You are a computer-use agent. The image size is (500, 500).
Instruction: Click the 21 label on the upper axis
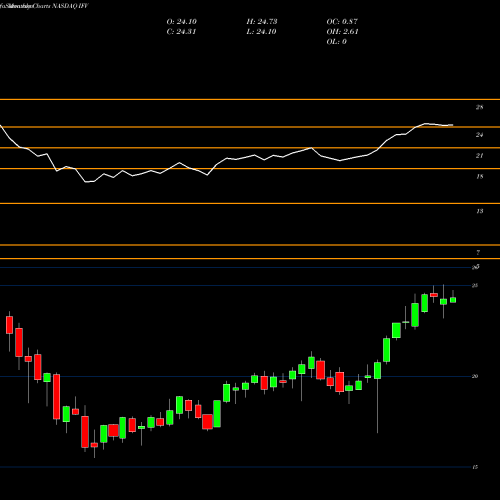(479, 156)
